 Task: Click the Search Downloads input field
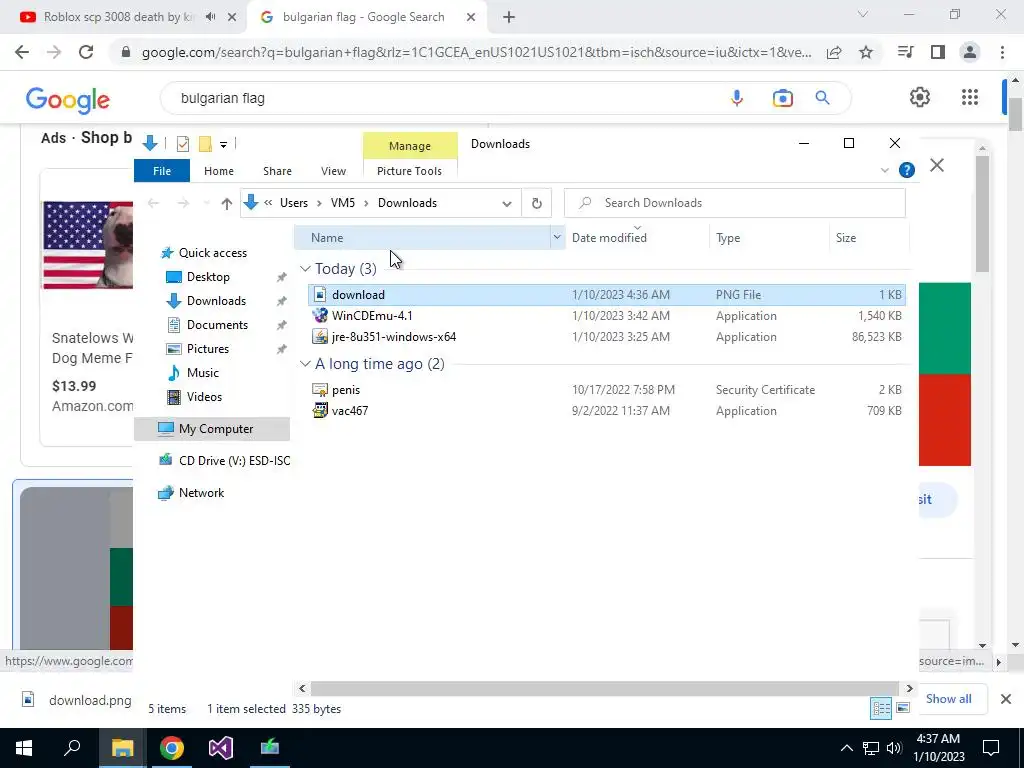coord(735,203)
